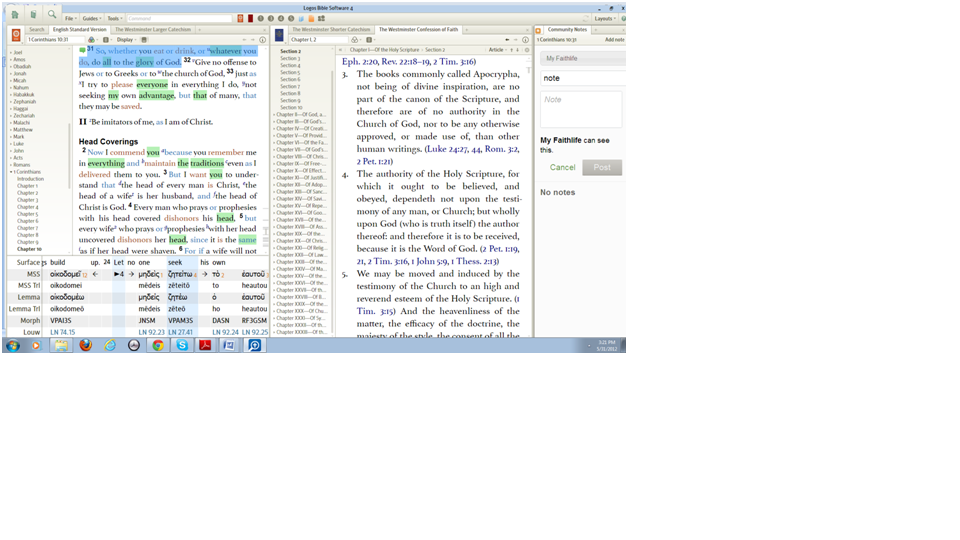The image size is (960, 540).
Task: Click the Note body text area
Action: 581,109
